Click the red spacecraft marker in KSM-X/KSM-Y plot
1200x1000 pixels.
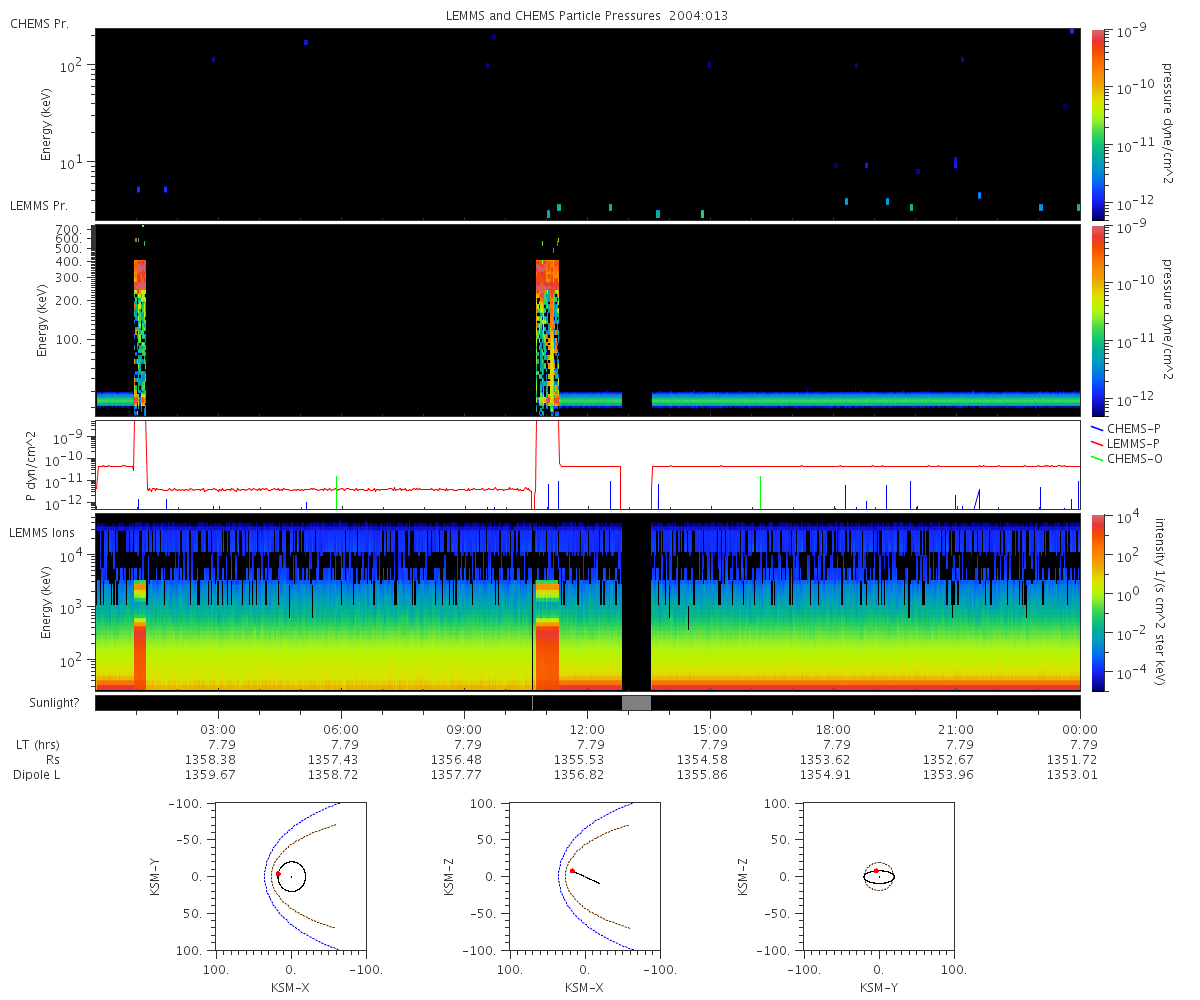[x=278, y=874]
